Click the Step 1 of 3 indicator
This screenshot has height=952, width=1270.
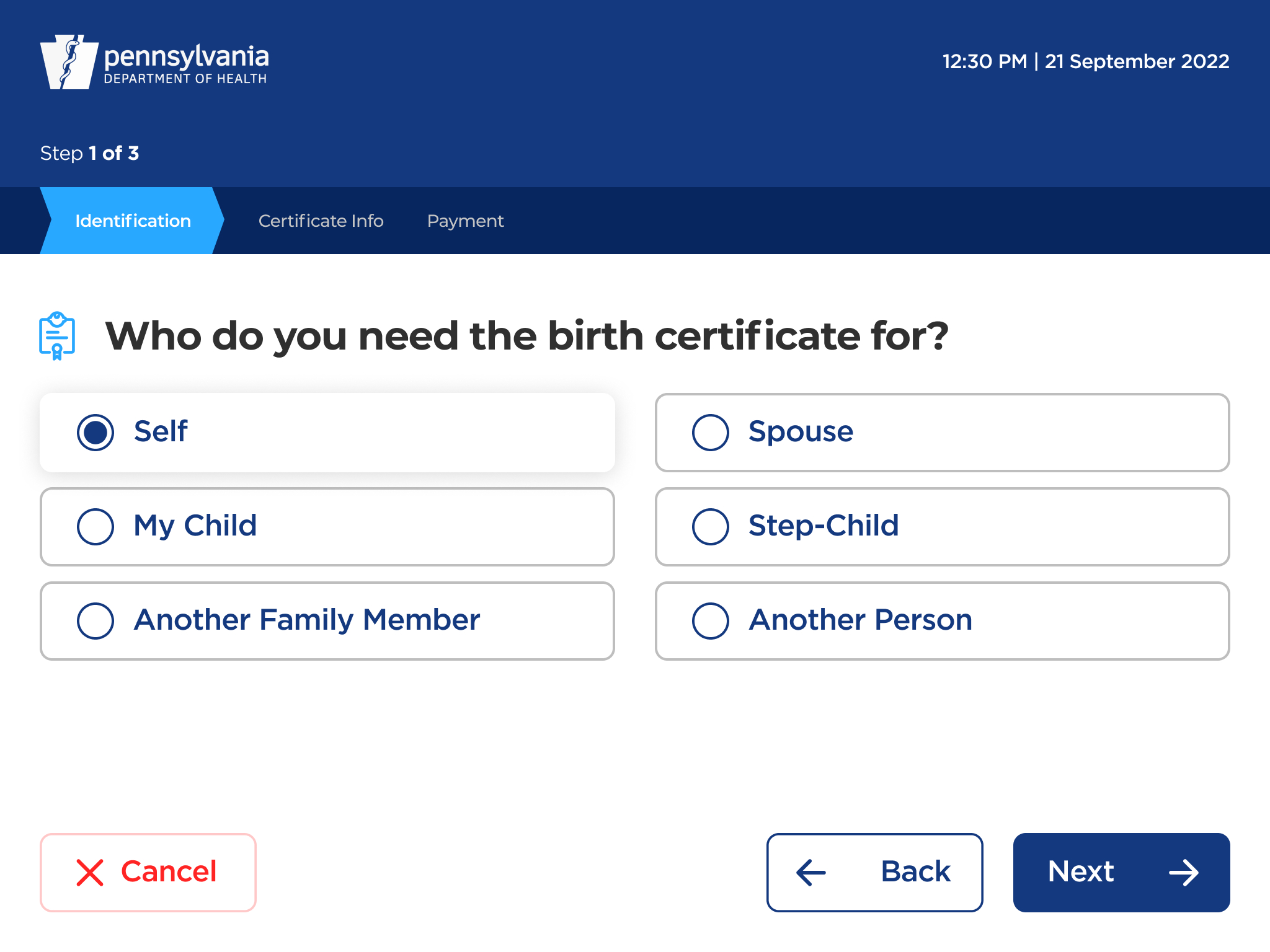pos(90,153)
